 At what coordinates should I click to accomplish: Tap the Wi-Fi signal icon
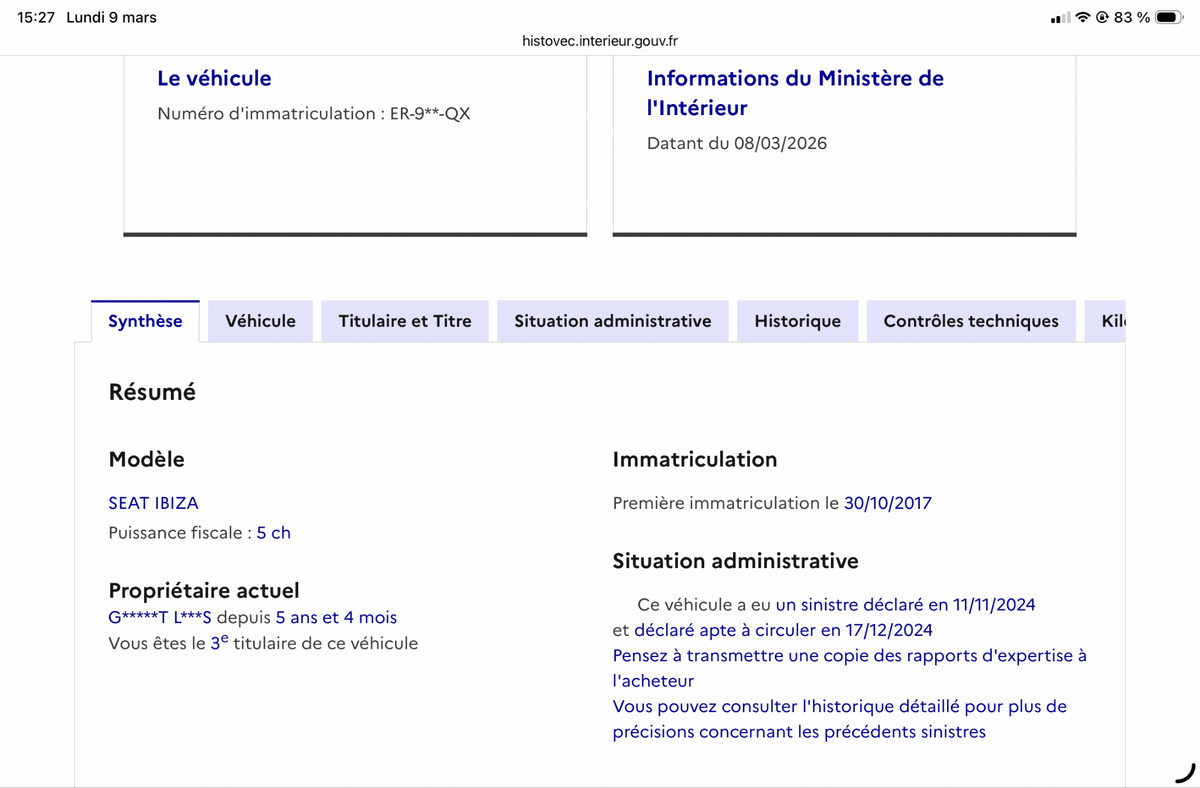coord(1083,17)
